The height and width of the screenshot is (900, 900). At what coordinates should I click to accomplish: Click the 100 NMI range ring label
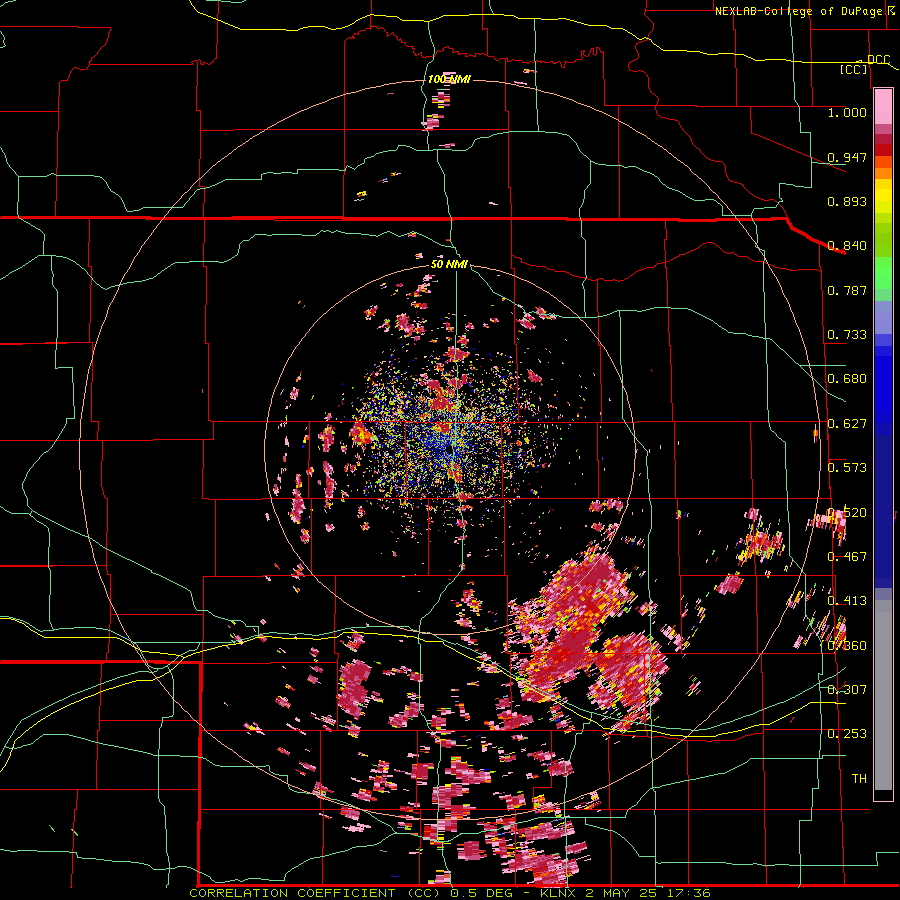pyautogui.click(x=449, y=79)
